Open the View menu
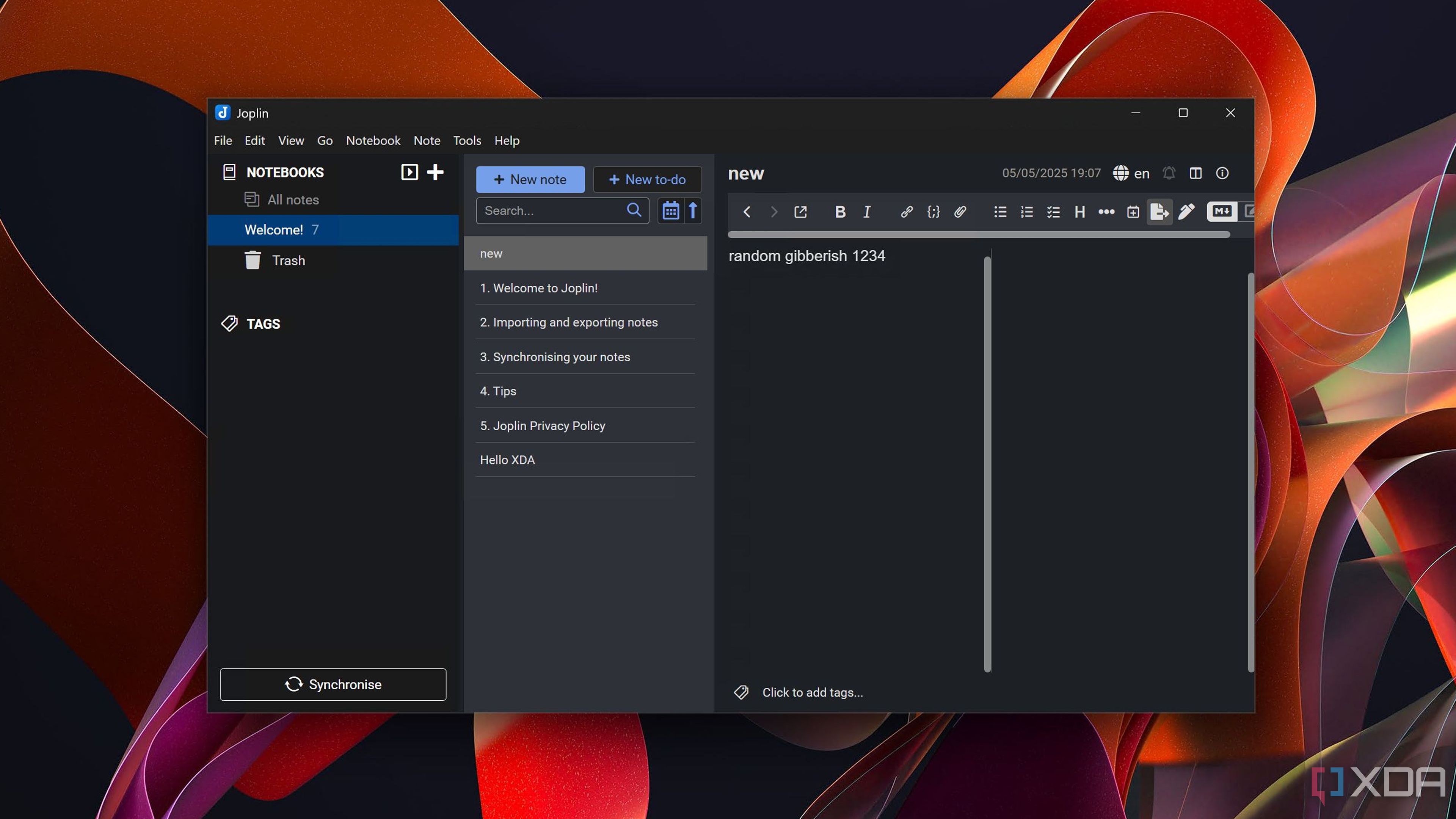The width and height of the screenshot is (1456, 819). tap(290, 140)
